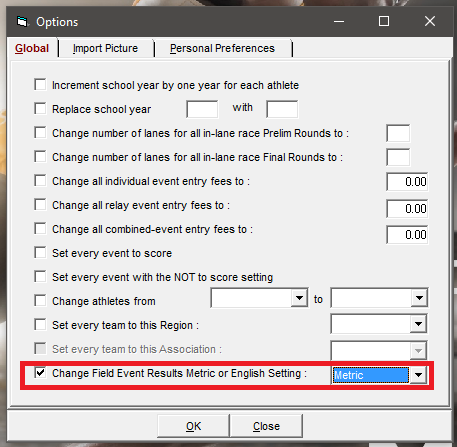Confirm changes with the OK button
Screen dimensions: 457x447
(193, 426)
